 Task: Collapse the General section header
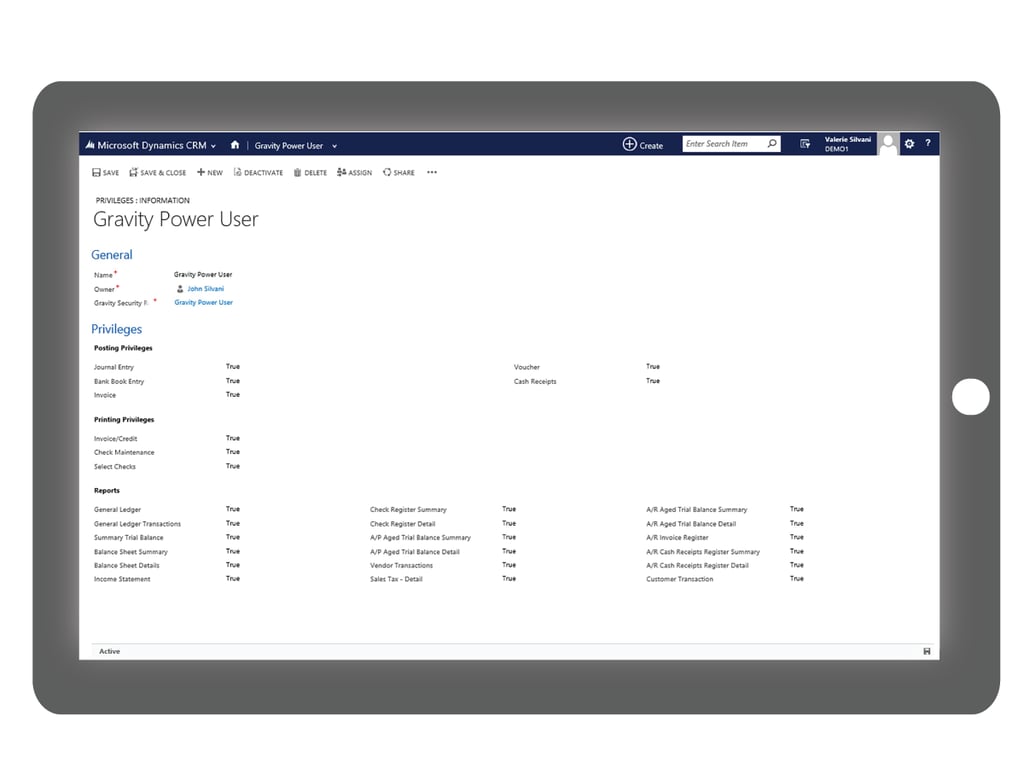112,255
